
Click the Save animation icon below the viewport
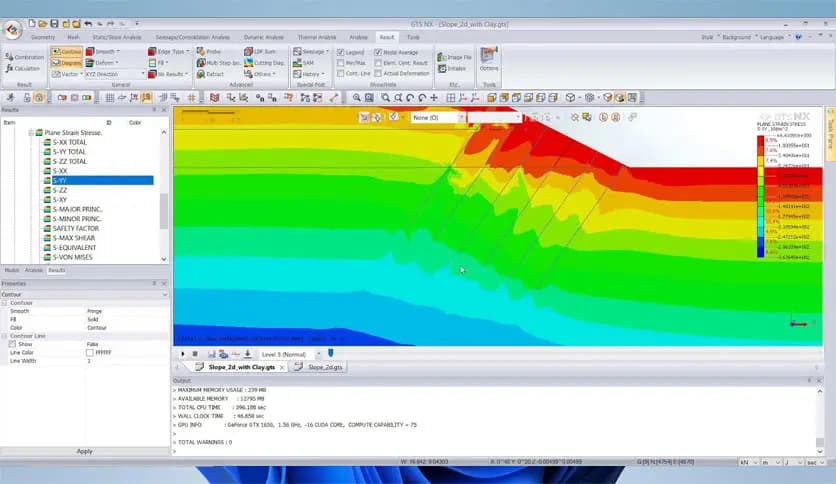[x=212, y=354]
